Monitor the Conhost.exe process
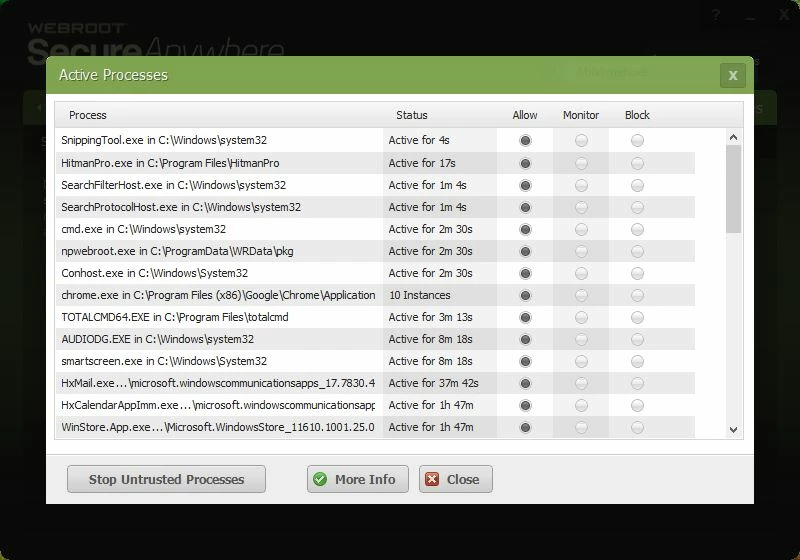This screenshot has width=800, height=560. click(x=581, y=273)
